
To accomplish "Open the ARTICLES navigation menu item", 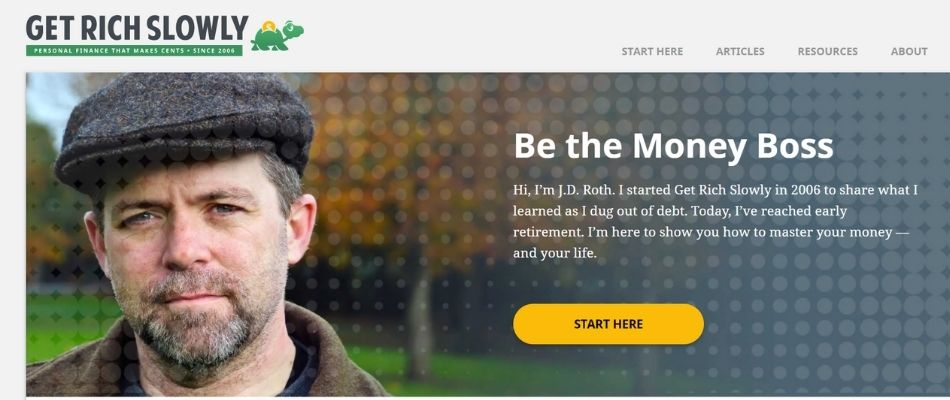I will pos(740,52).
